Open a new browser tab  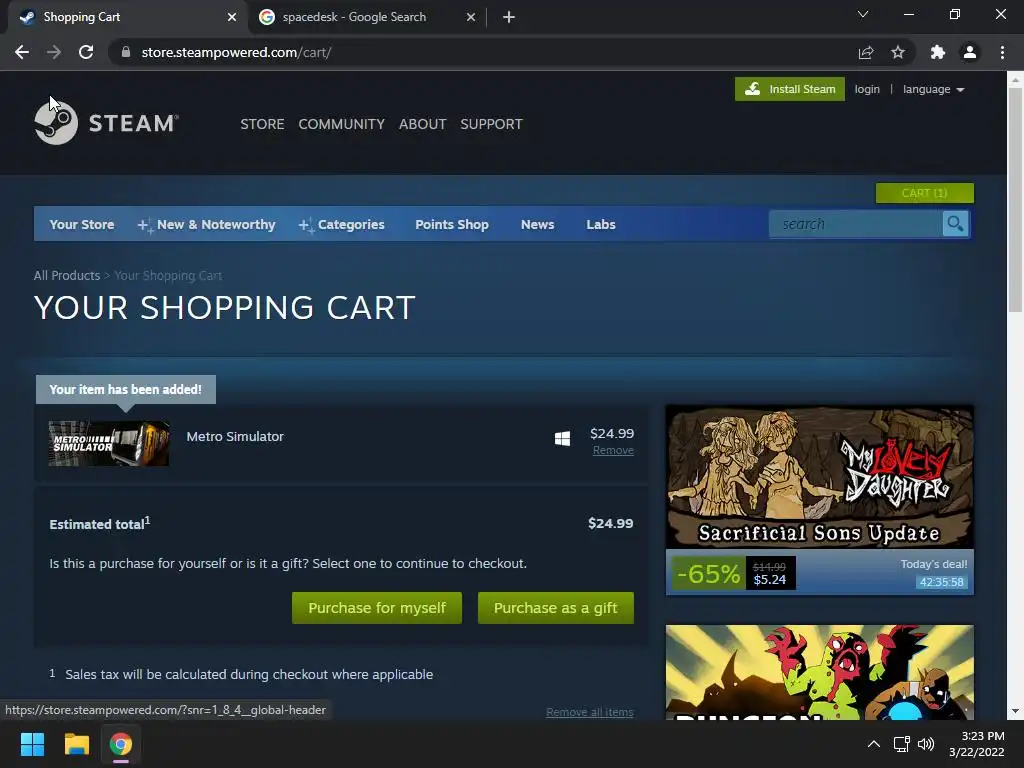(509, 17)
